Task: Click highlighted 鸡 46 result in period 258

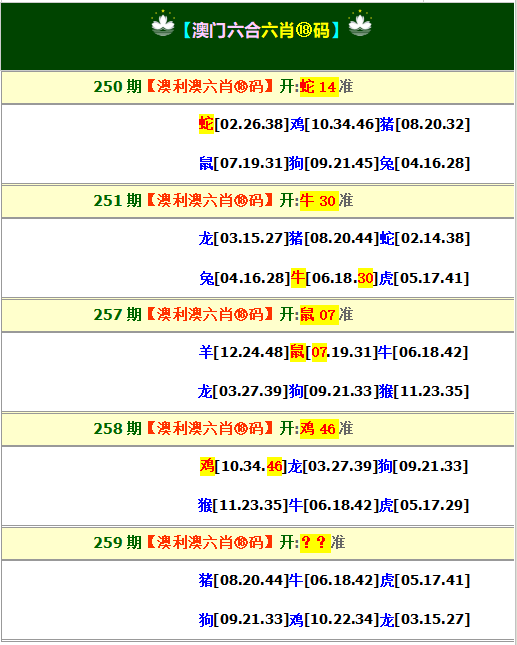Action: (x=319, y=429)
